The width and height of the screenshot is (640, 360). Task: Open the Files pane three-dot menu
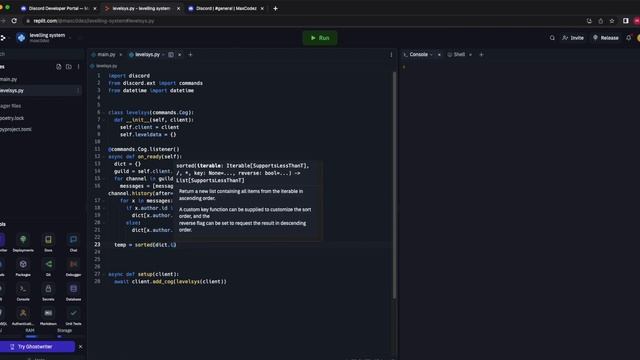pyautogui.click(x=78, y=67)
